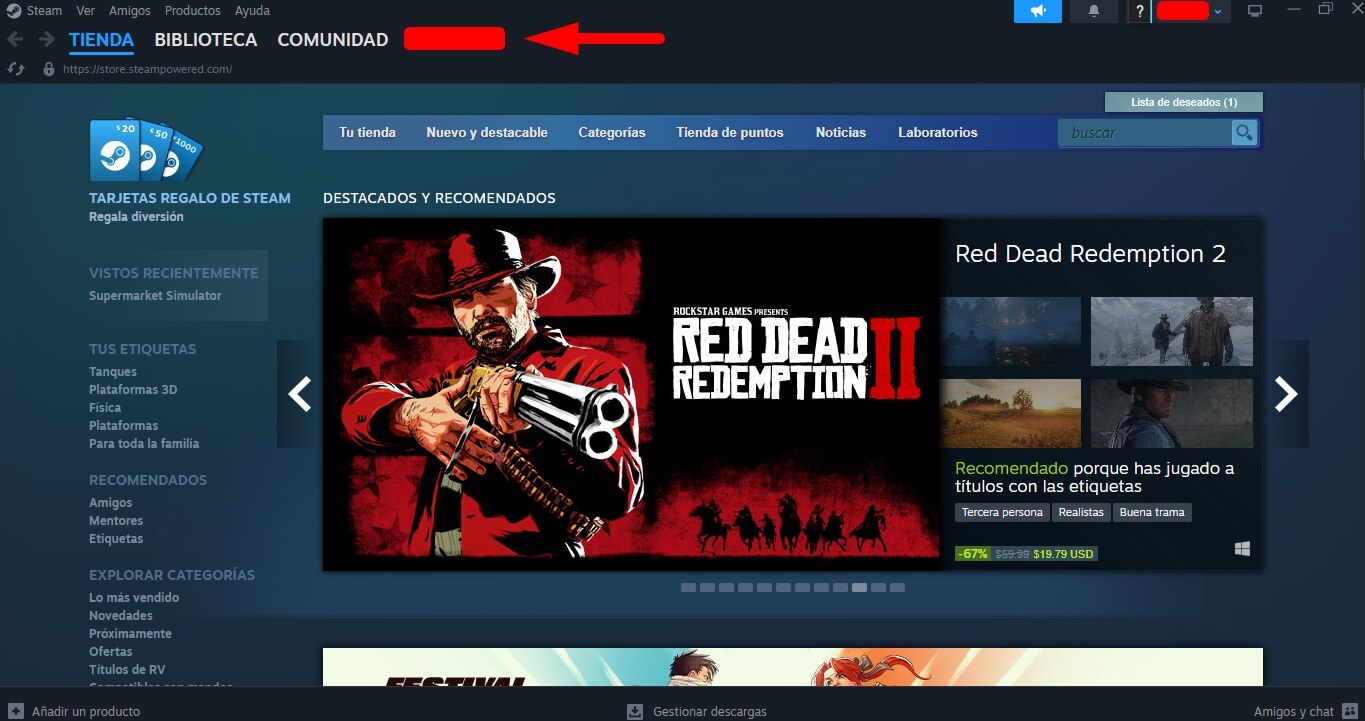Click the Windows platform icon
Screen dimensions: 1365x721
point(1243,549)
